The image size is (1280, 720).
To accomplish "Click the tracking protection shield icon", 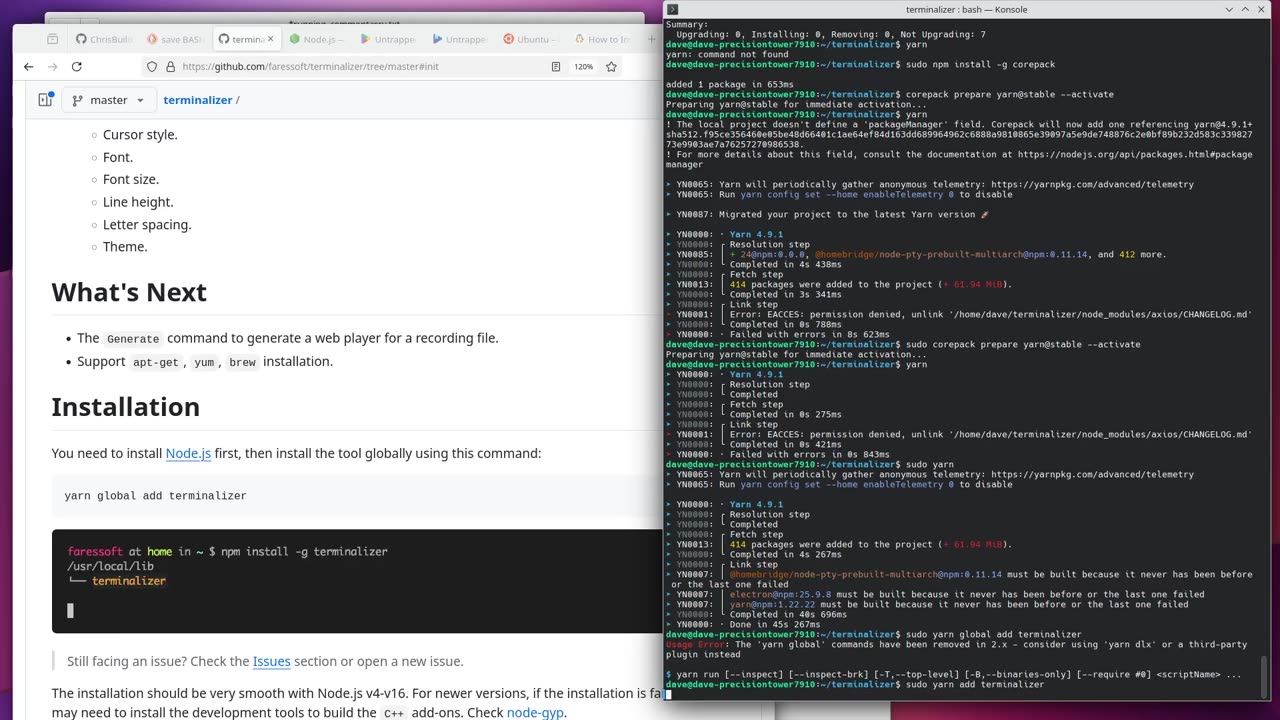I will [x=152, y=67].
